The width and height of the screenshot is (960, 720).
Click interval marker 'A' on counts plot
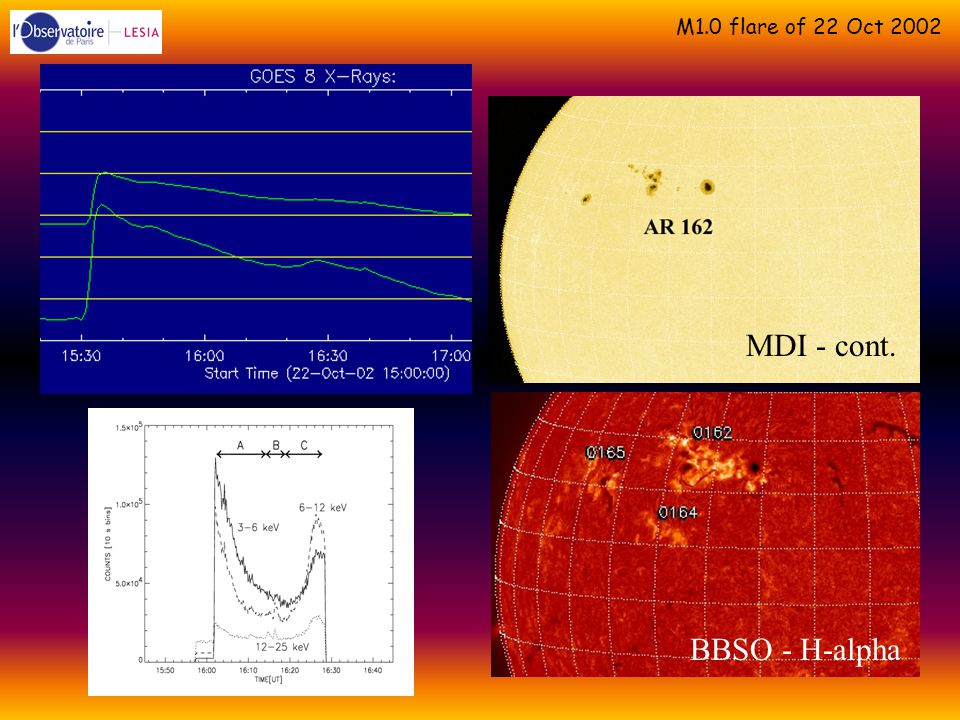click(241, 446)
